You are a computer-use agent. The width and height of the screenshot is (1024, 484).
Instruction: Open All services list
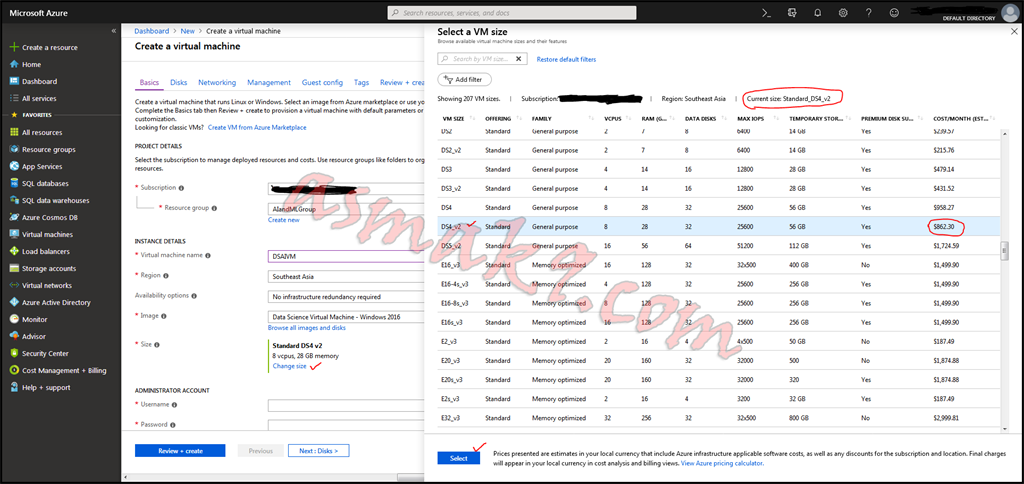[x=39, y=99]
